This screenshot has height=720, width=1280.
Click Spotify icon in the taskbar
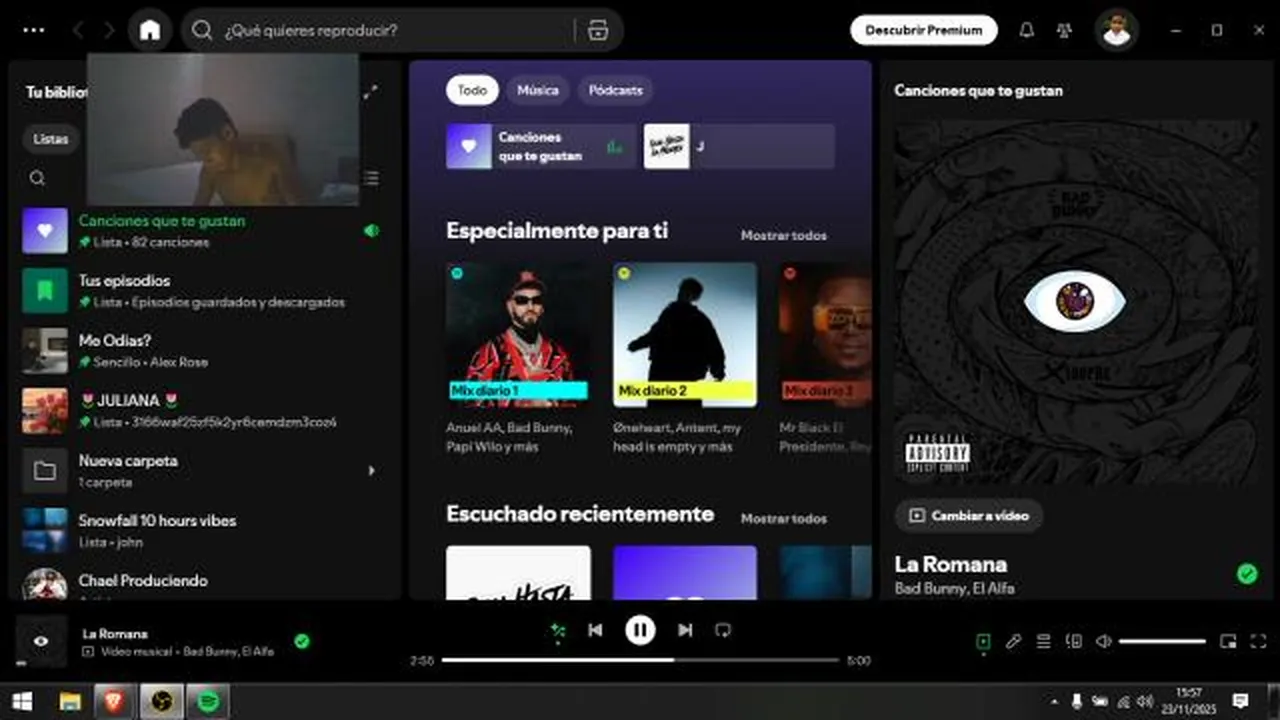pos(208,702)
